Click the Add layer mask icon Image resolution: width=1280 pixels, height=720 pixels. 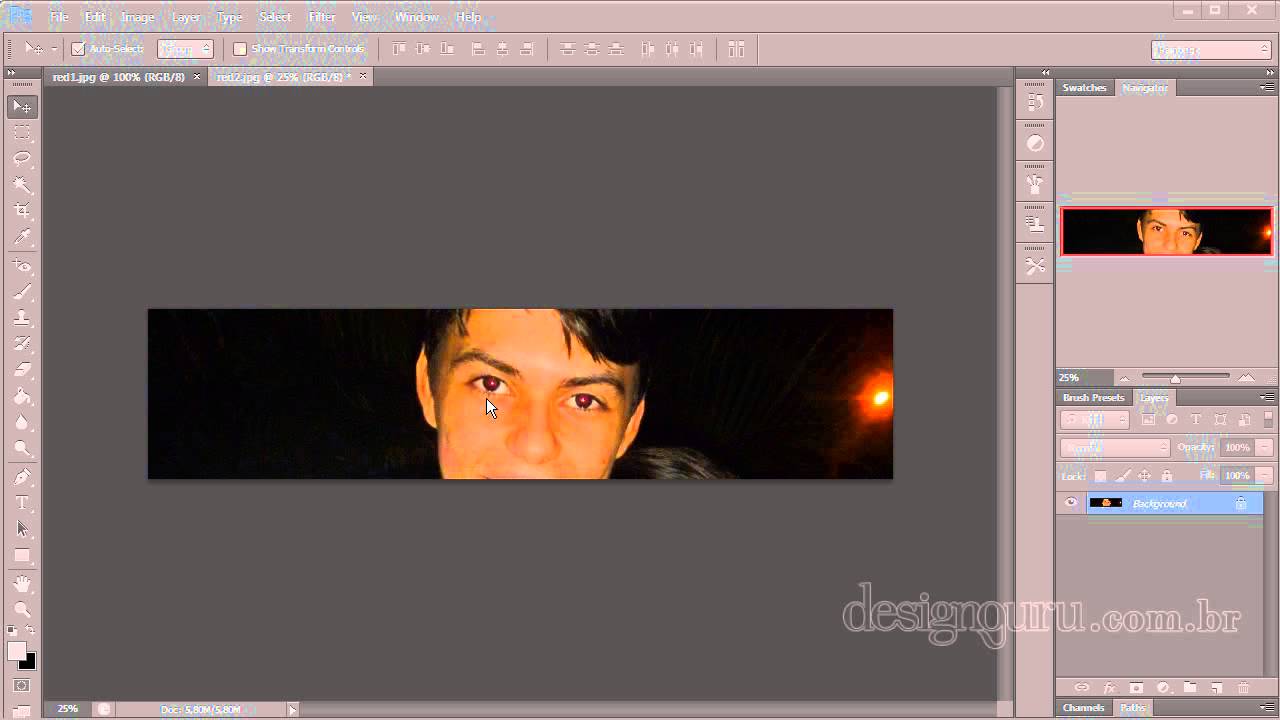pyautogui.click(x=1136, y=688)
